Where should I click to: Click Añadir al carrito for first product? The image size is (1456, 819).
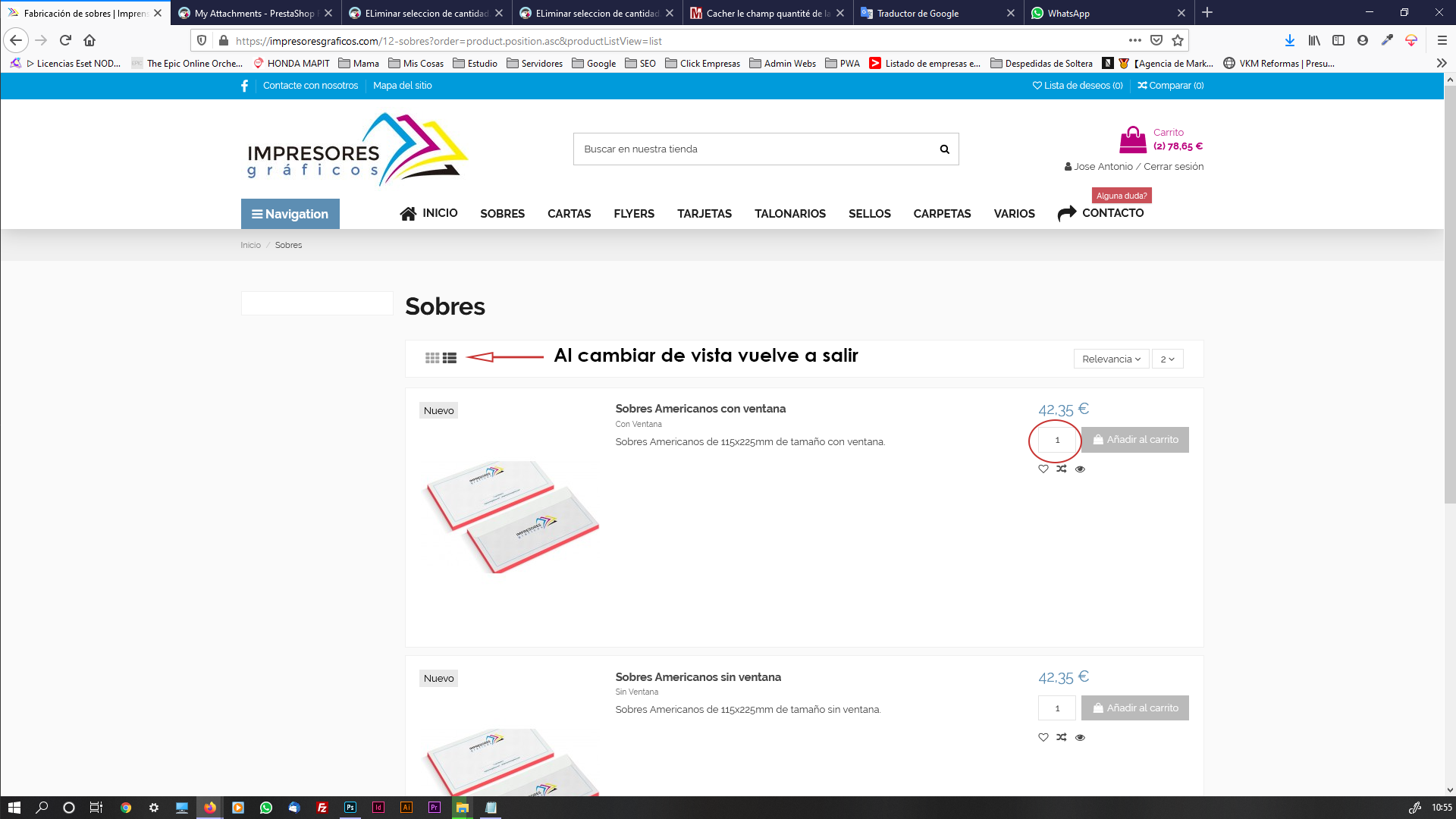coord(1134,440)
